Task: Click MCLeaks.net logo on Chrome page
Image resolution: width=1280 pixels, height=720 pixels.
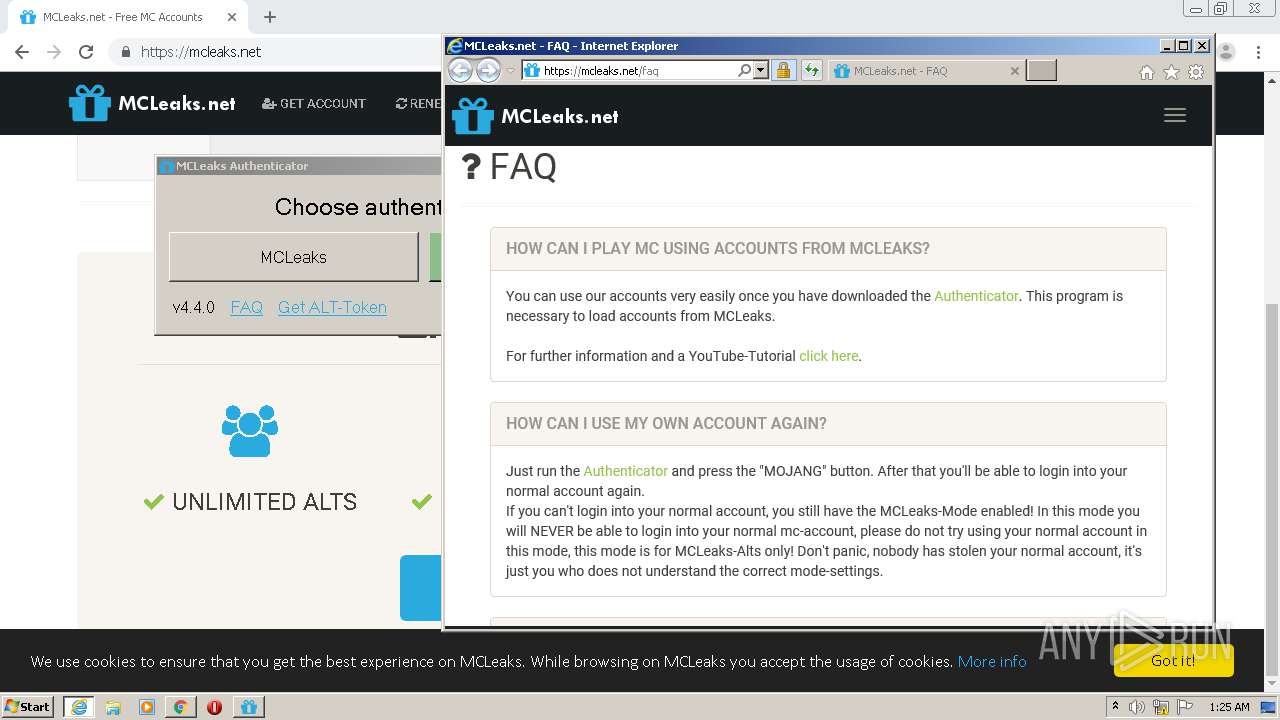Action: click(x=152, y=103)
